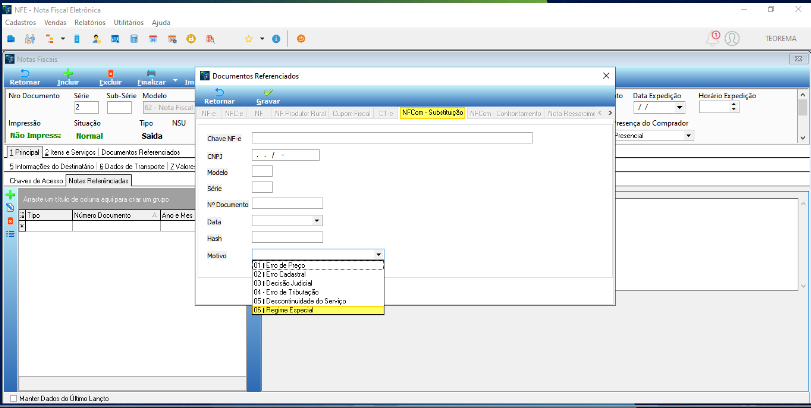Click the Excluir toolbar icon

pyautogui.click(x=110, y=73)
